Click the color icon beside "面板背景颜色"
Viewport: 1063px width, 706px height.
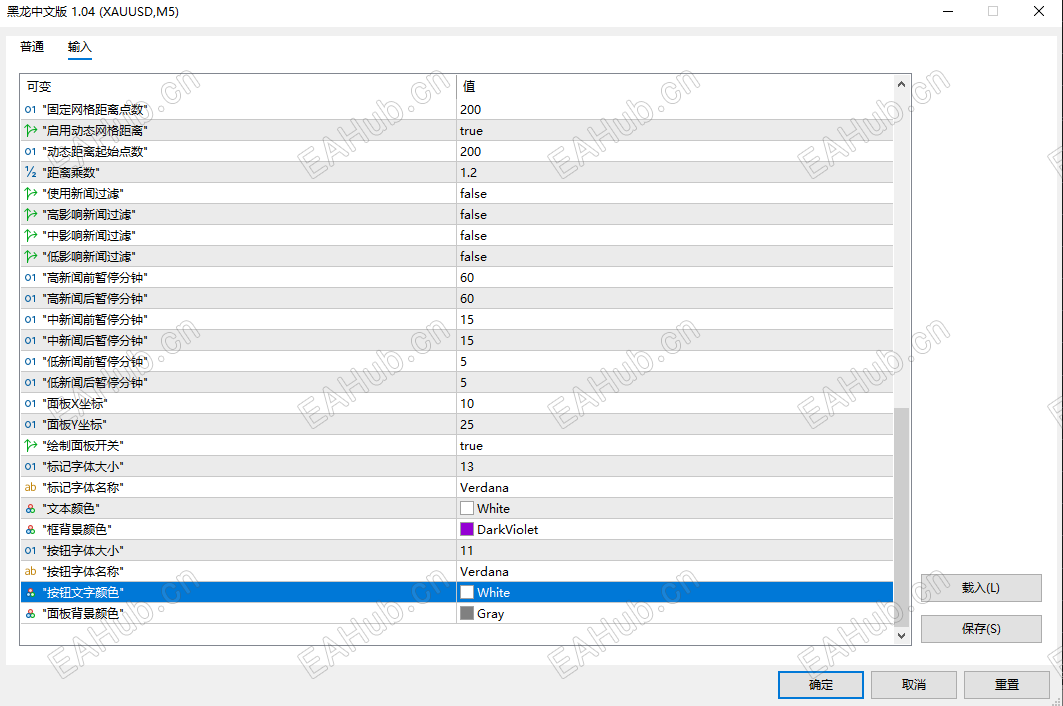click(x=31, y=614)
